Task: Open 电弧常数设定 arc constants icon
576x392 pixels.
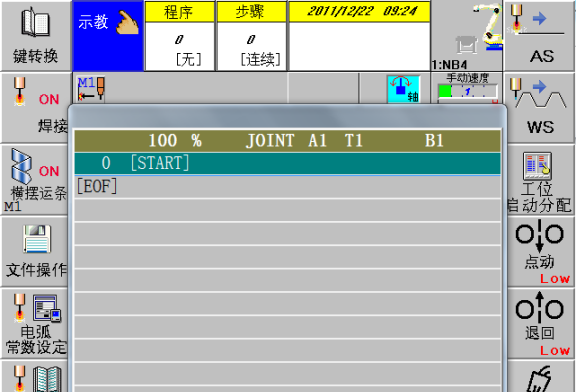Action: pos(35,324)
